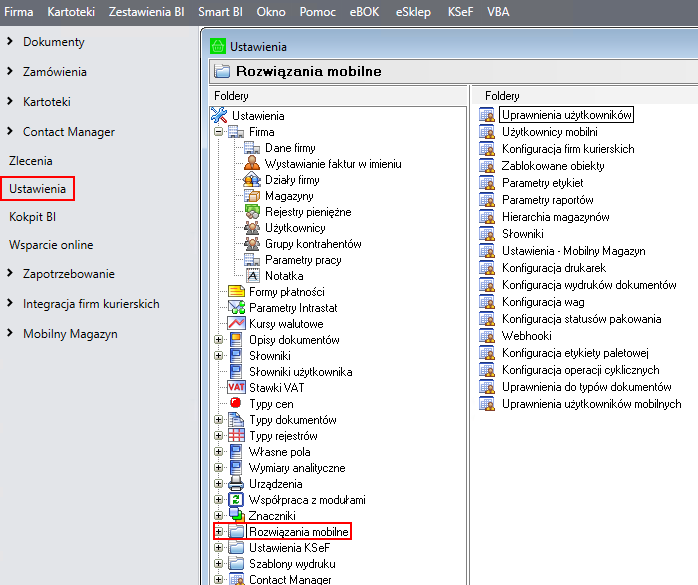The height and width of the screenshot is (585, 698).
Task: Click the Notatka icon in tree
Action: point(253,276)
